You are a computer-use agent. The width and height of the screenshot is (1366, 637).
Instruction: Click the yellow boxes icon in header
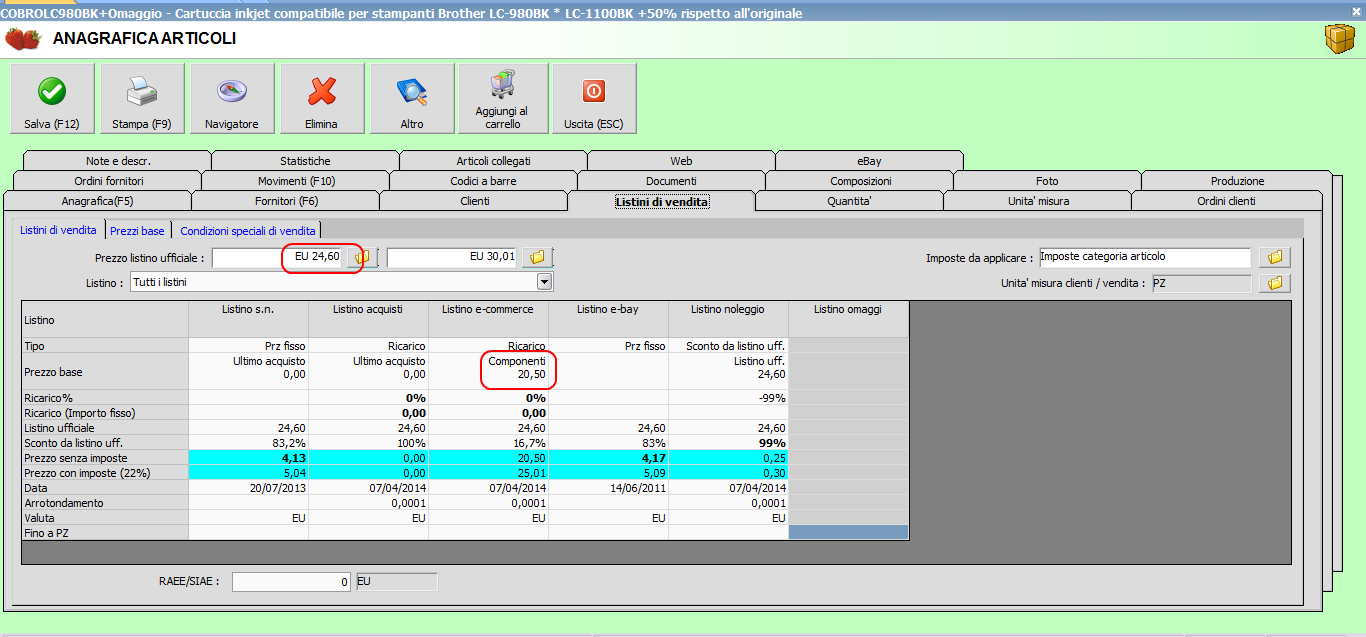pos(1339,39)
